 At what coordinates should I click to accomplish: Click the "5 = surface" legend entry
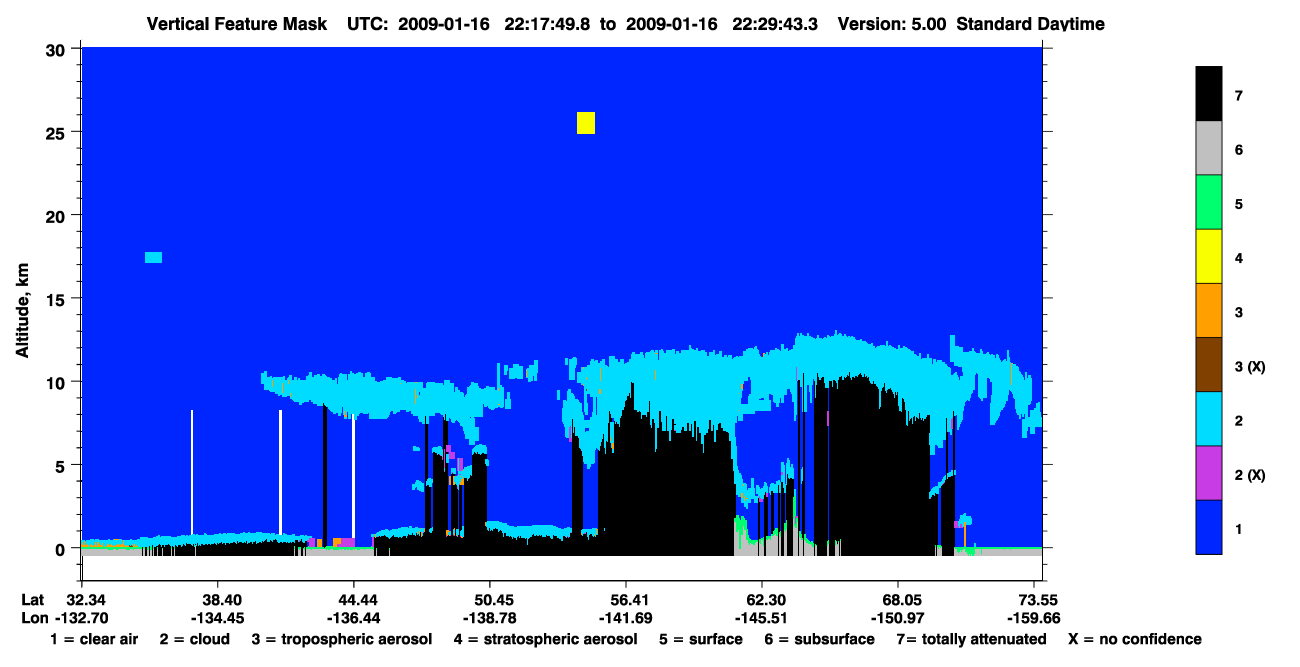point(701,639)
